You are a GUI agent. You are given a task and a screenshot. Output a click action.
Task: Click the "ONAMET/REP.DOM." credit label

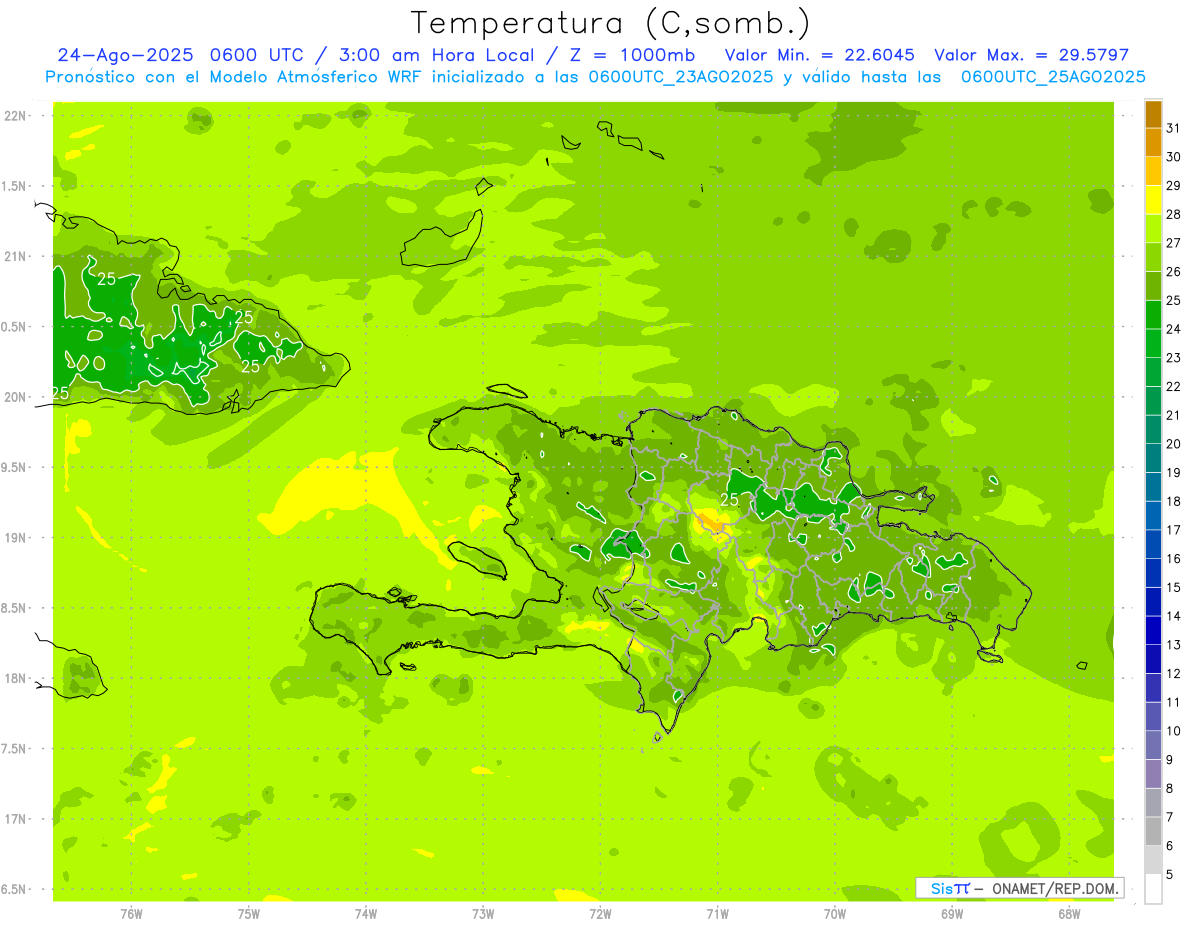1055,888
